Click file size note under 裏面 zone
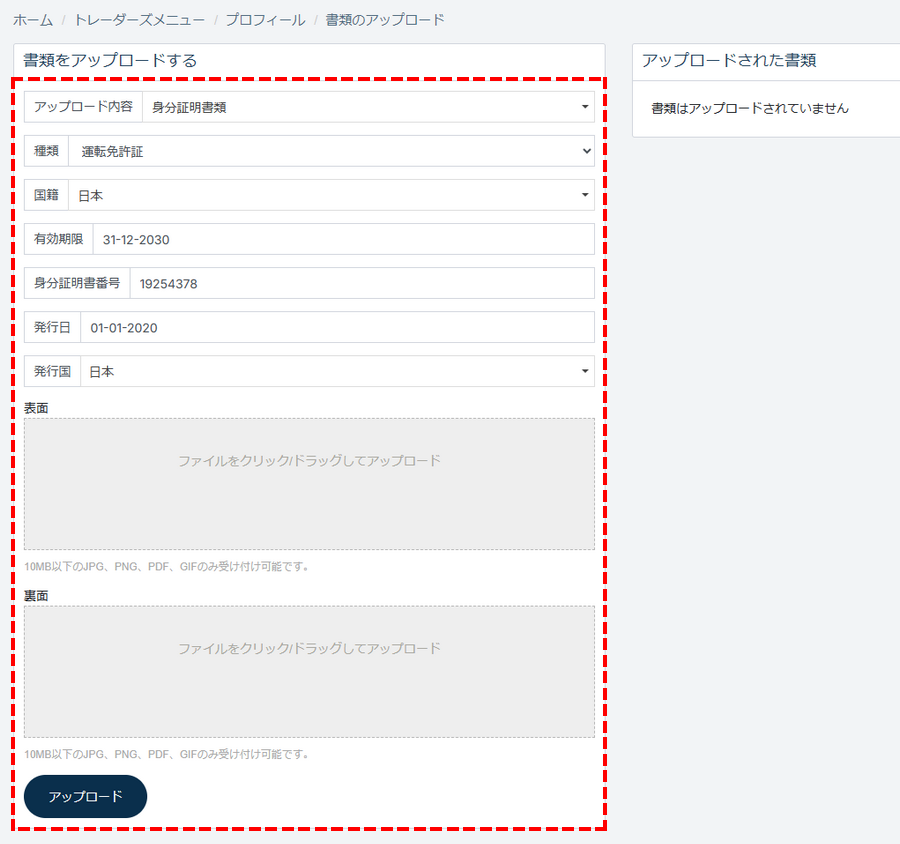The image size is (900, 844). tap(166, 754)
